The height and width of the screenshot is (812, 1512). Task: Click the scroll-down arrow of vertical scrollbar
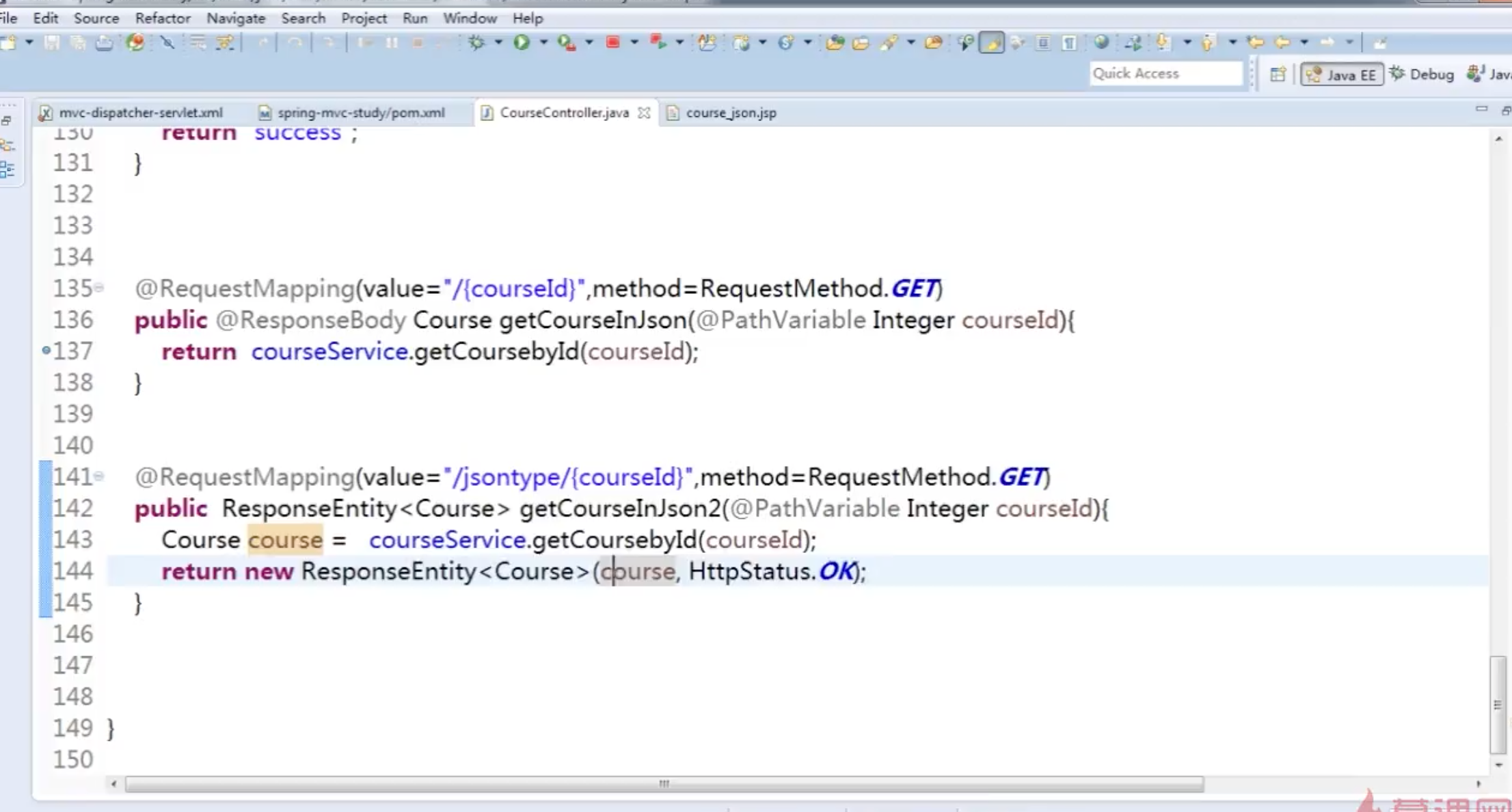tap(1498, 765)
